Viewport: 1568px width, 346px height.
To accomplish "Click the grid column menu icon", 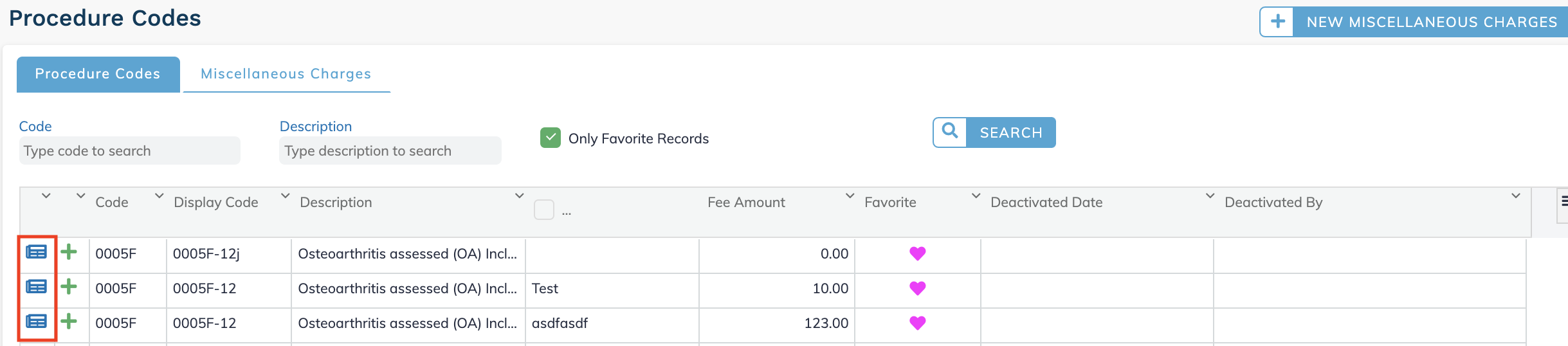I will [x=1563, y=202].
